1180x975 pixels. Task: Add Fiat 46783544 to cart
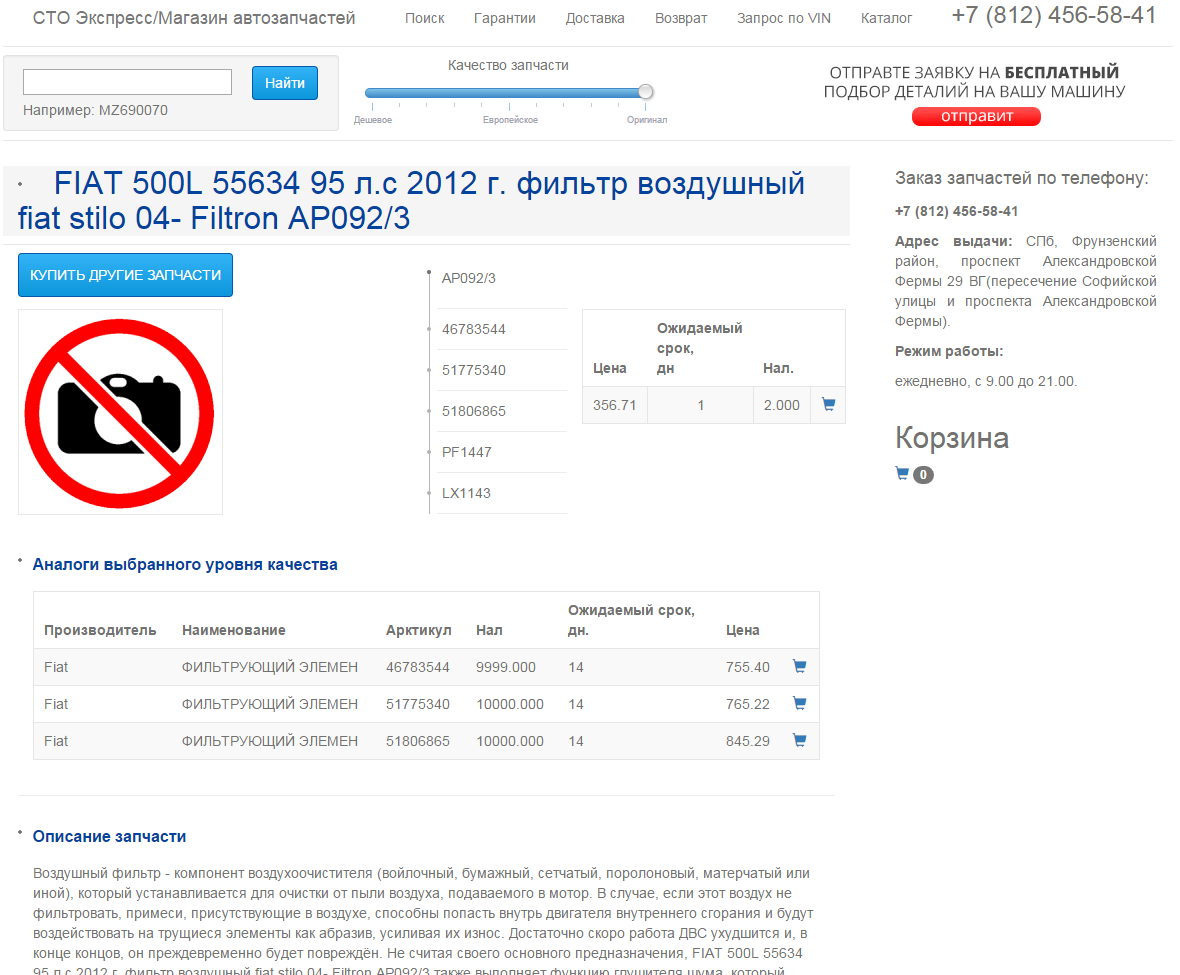tap(799, 667)
